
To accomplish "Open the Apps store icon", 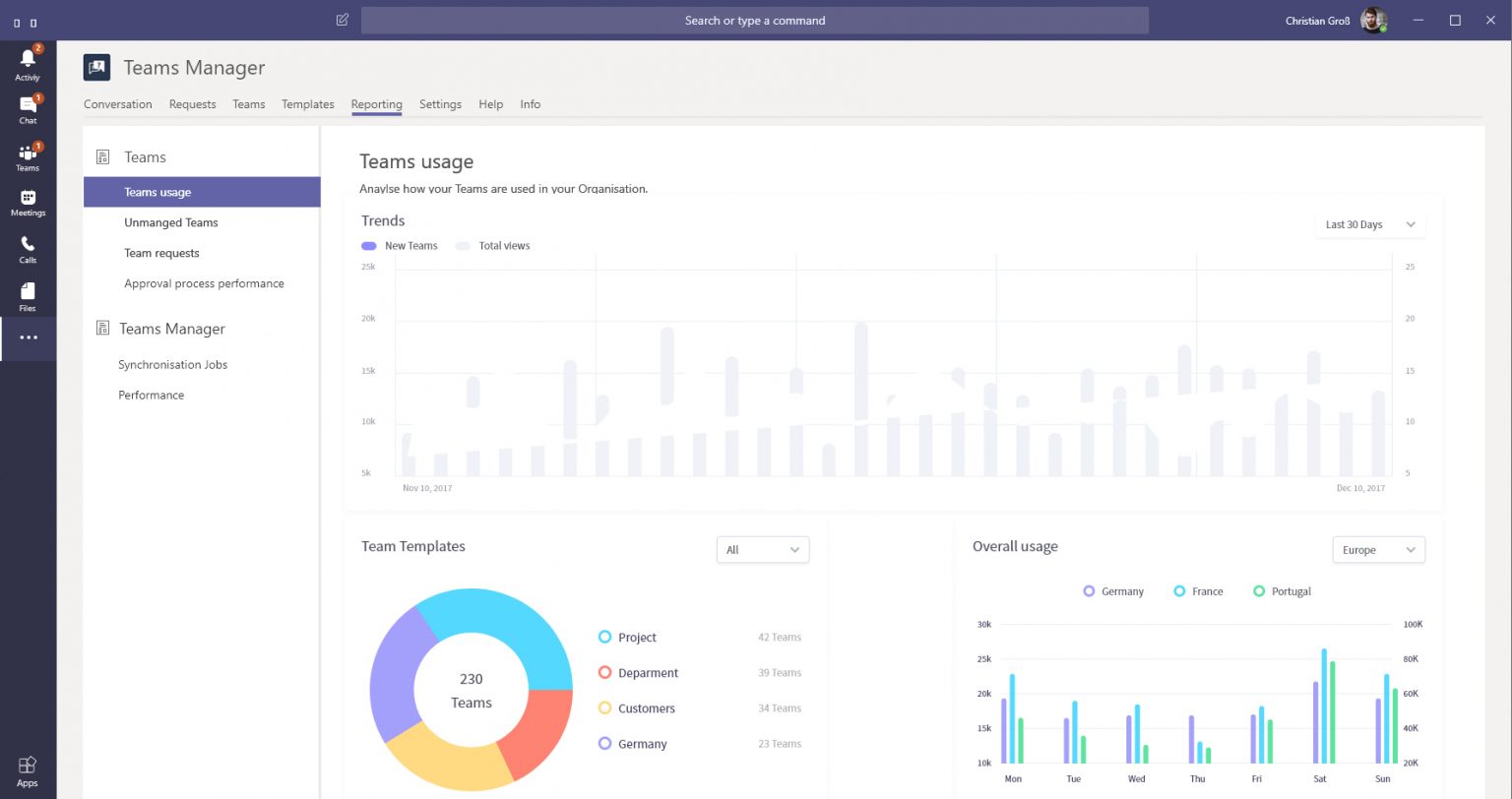I will click(x=28, y=770).
